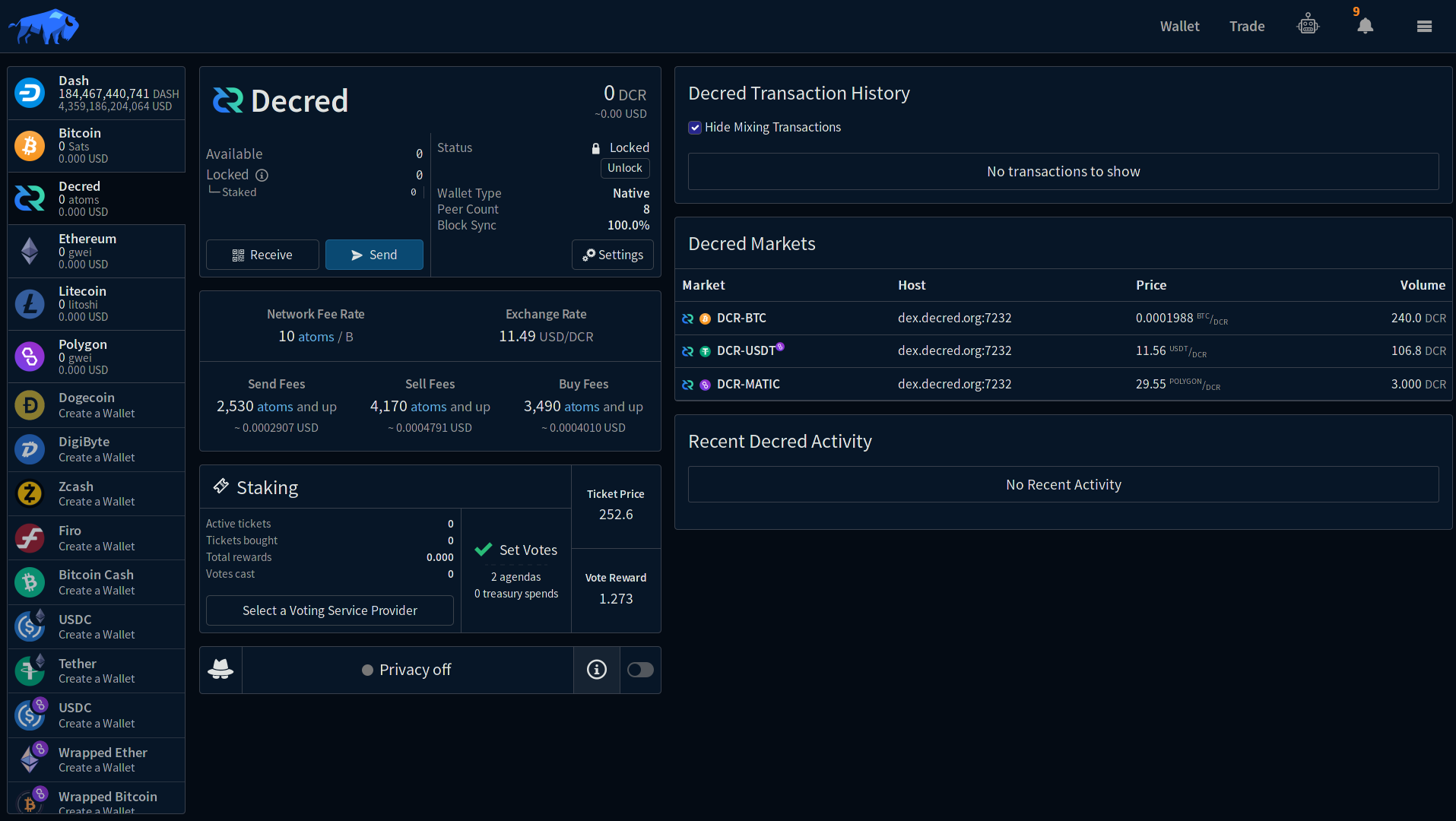This screenshot has height=821, width=1456.
Task: Select the Litecoin wallet
Action: click(x=97, y=303)
